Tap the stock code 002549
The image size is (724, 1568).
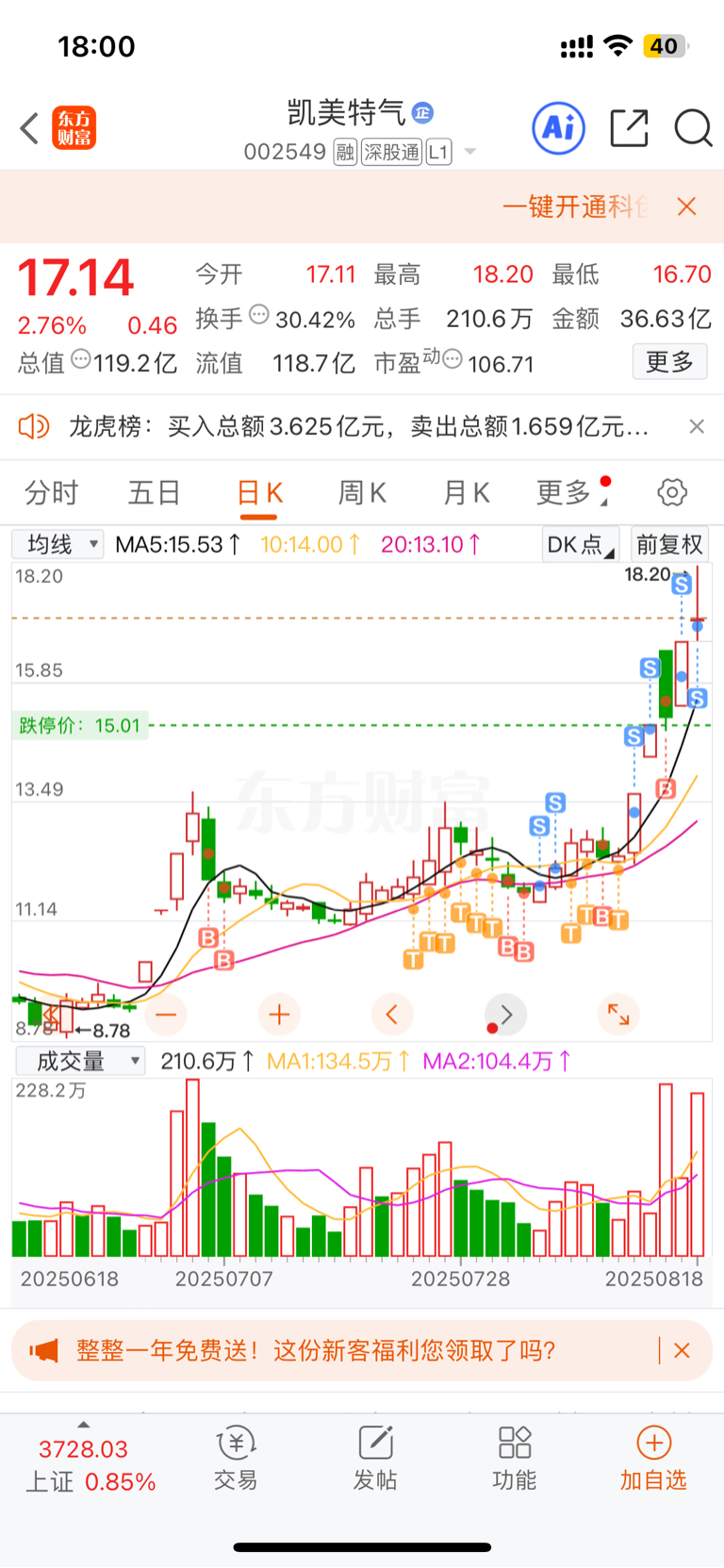[x=285, y=152]
